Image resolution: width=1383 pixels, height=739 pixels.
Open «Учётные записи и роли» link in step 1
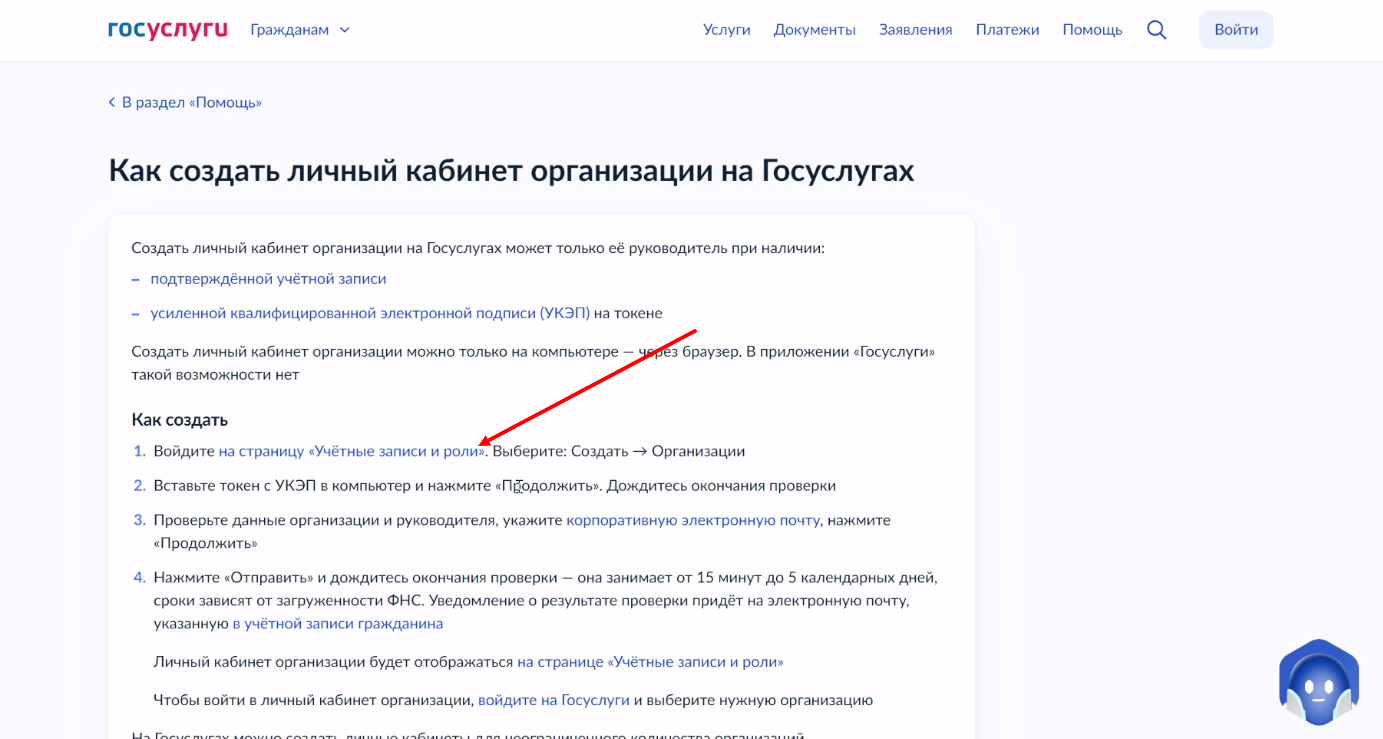tap(351, 451)
